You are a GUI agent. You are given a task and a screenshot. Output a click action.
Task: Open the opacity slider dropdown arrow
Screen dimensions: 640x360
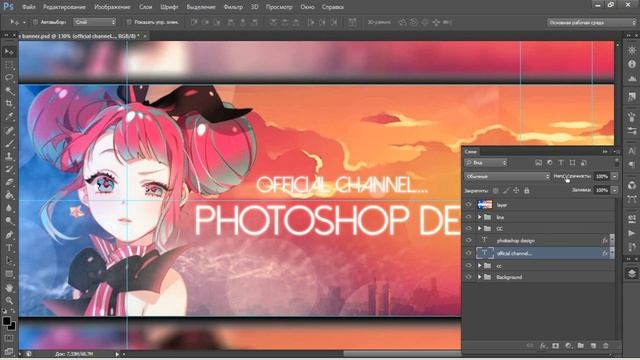[x=614, y=176]
